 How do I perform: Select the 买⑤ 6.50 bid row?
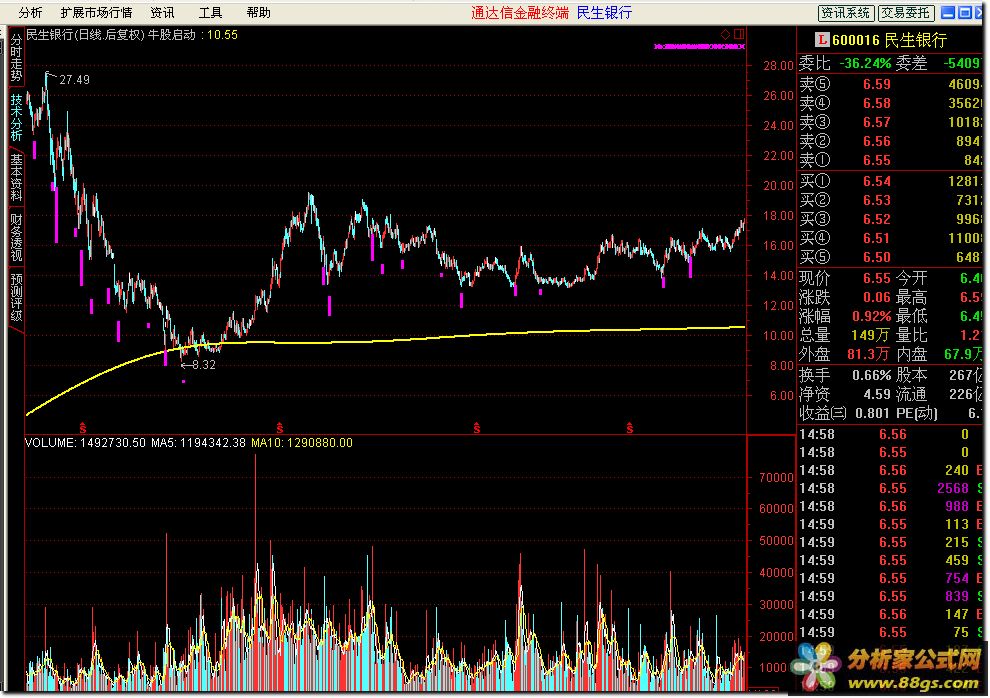pos(890,257)
